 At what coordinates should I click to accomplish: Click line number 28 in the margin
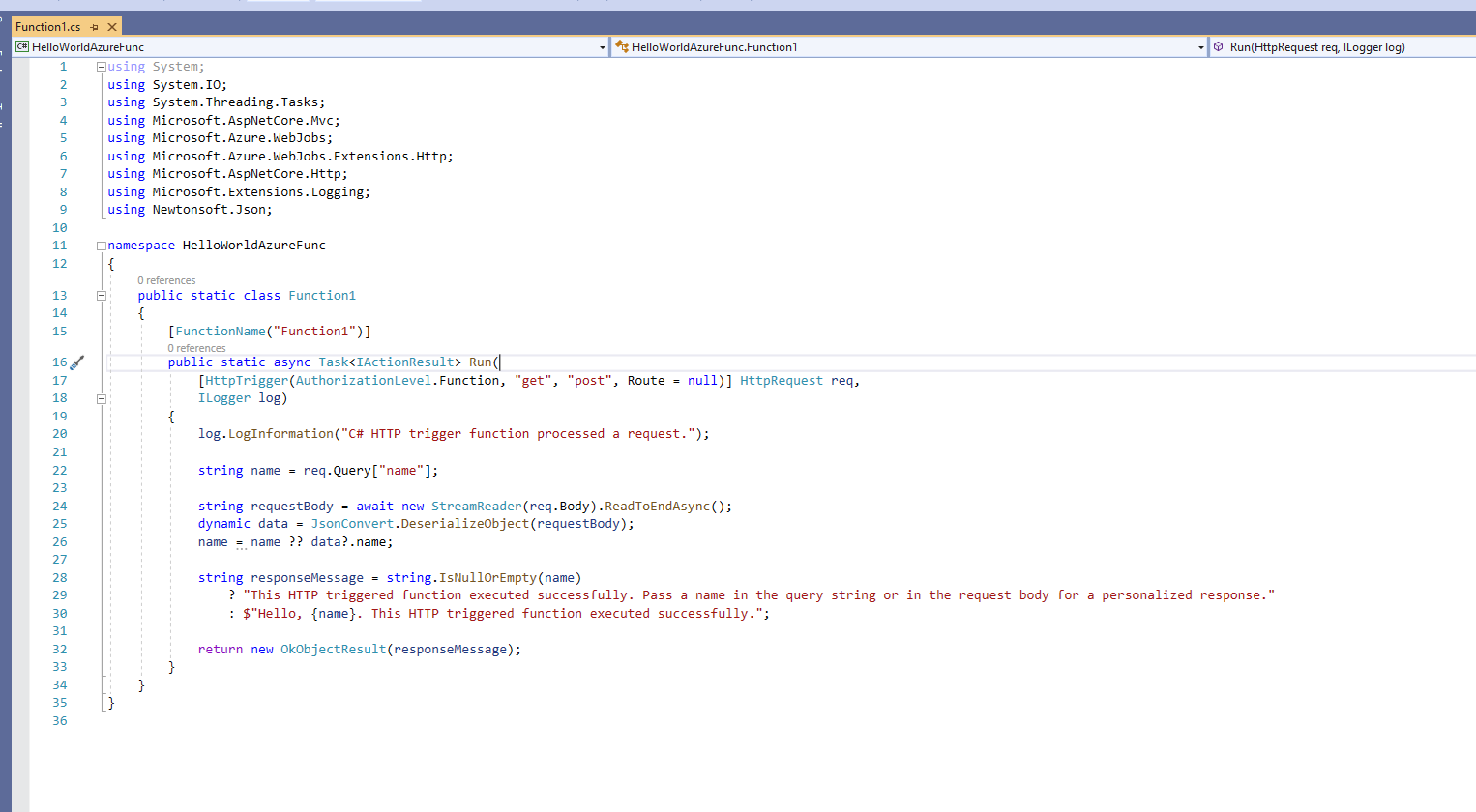click(x=60, y=578)
